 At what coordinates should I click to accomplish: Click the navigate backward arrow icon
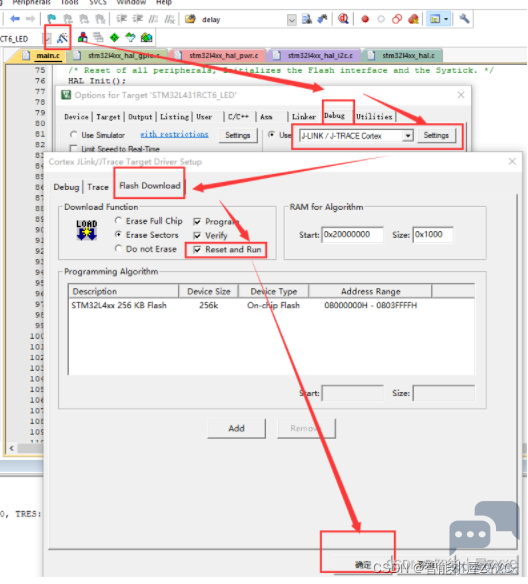pos(15,19)
